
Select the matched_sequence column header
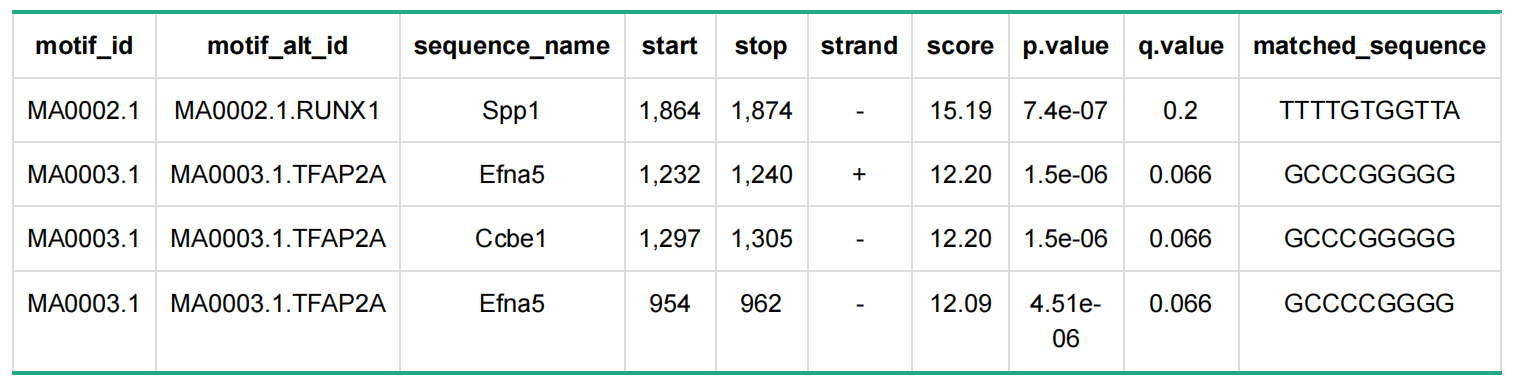pyautogui.click(x=1369, y=46)
